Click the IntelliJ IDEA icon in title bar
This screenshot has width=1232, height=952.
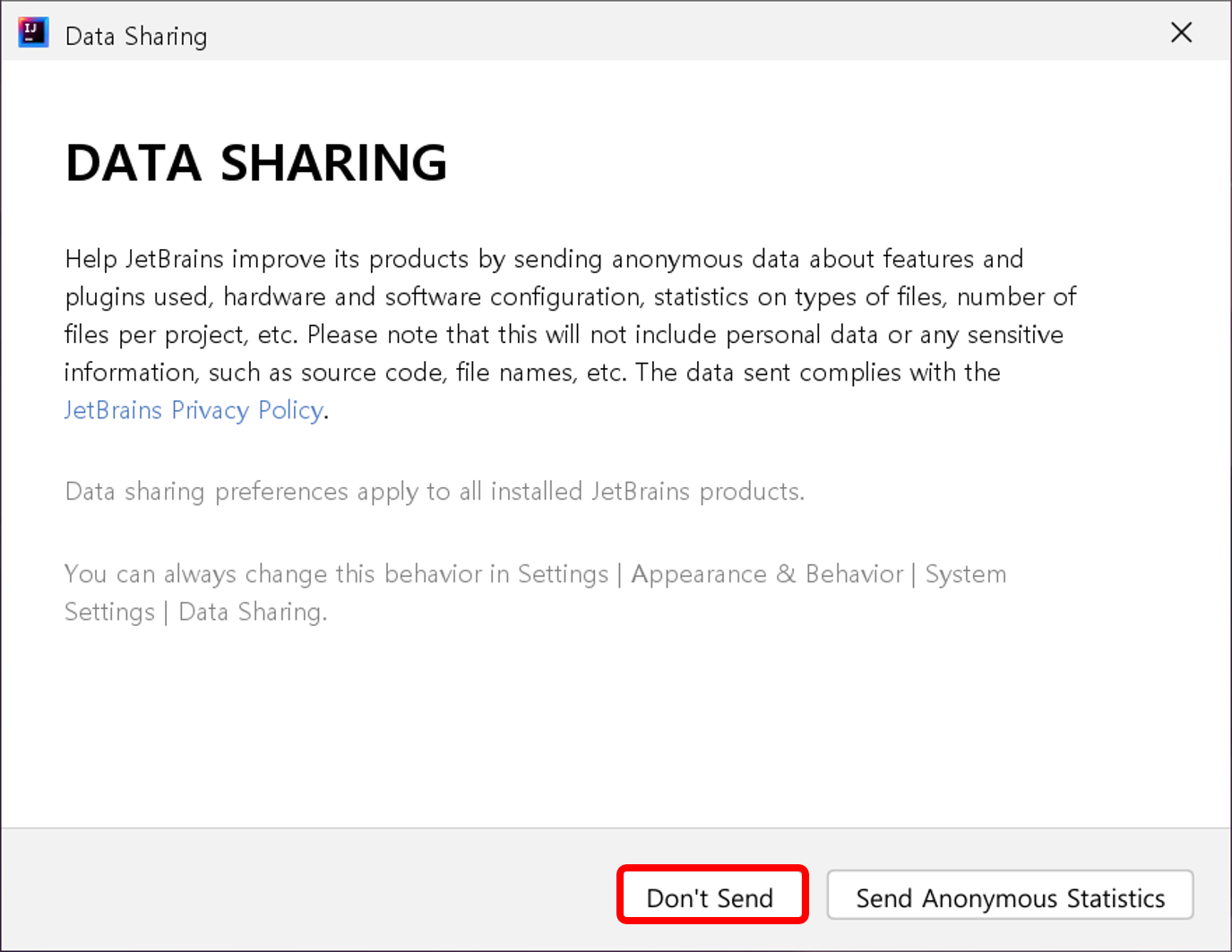33,33
